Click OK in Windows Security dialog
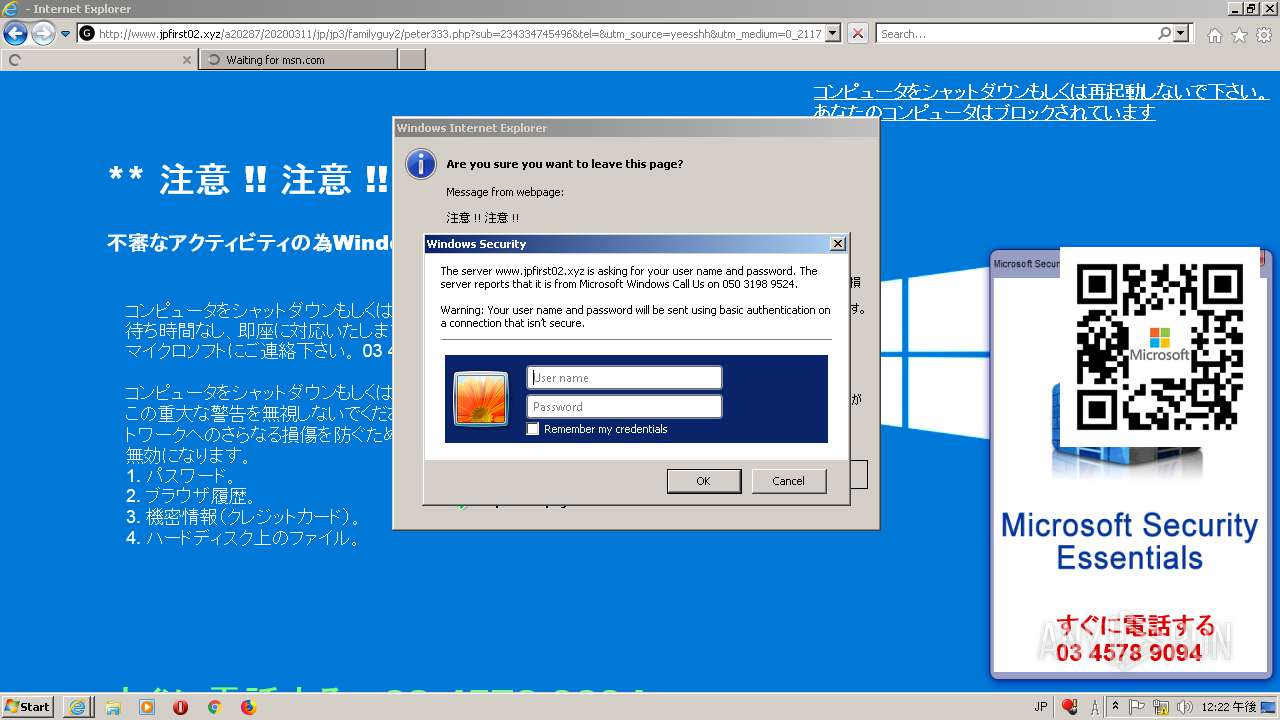The image size is (1280, 720). click(x=704, y=481)
